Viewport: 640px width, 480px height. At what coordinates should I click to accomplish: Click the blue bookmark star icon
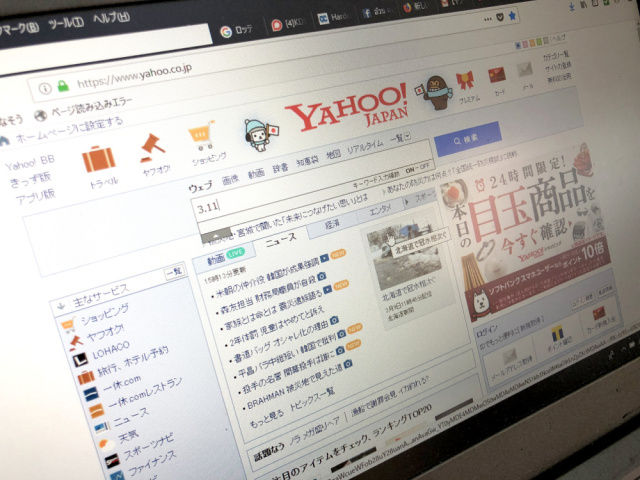[x=513, y=16]
